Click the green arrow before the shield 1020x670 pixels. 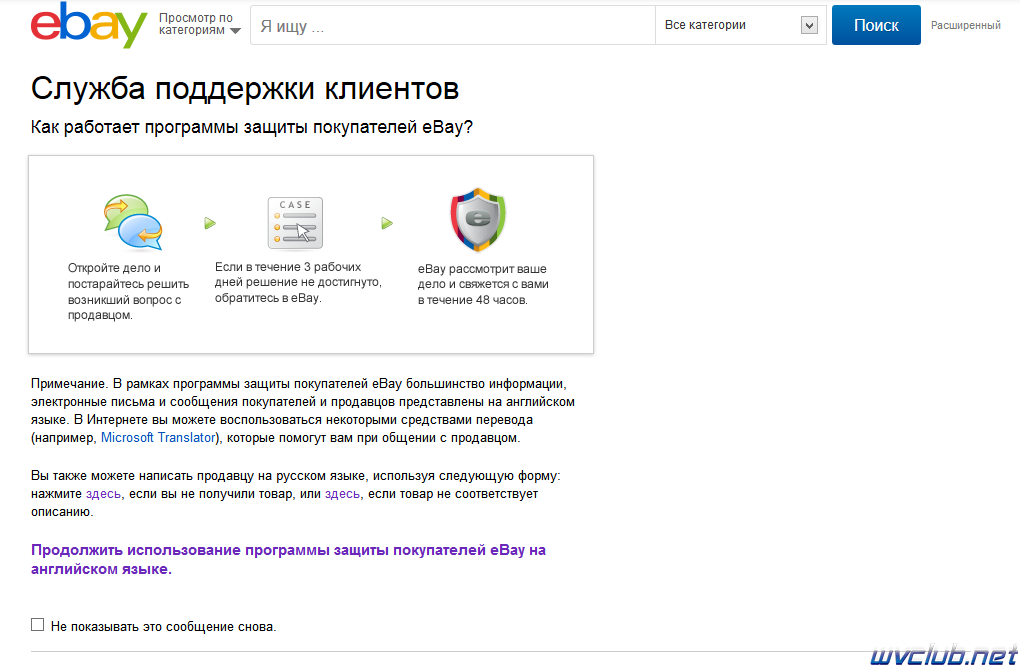pyautogui.click(x=387, y=223)
